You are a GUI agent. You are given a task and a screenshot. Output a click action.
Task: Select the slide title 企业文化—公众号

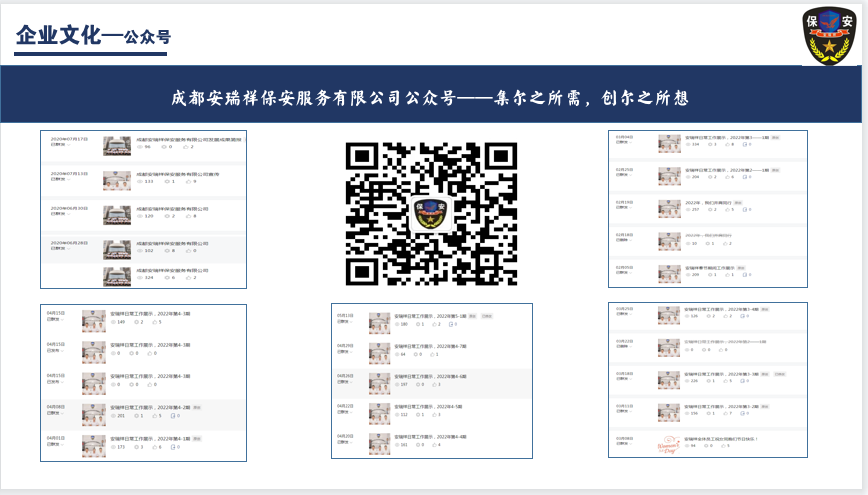[x=93, y=36]
